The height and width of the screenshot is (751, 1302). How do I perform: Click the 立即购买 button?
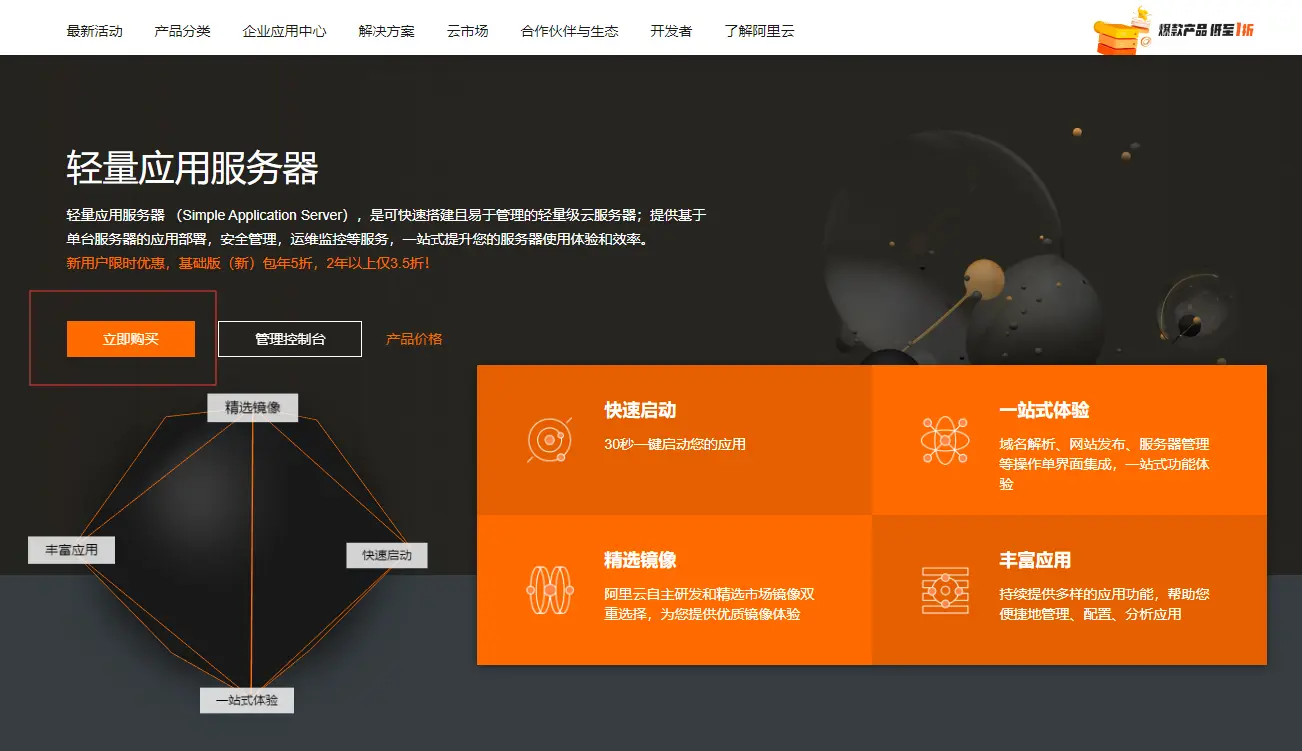[131, 339]
